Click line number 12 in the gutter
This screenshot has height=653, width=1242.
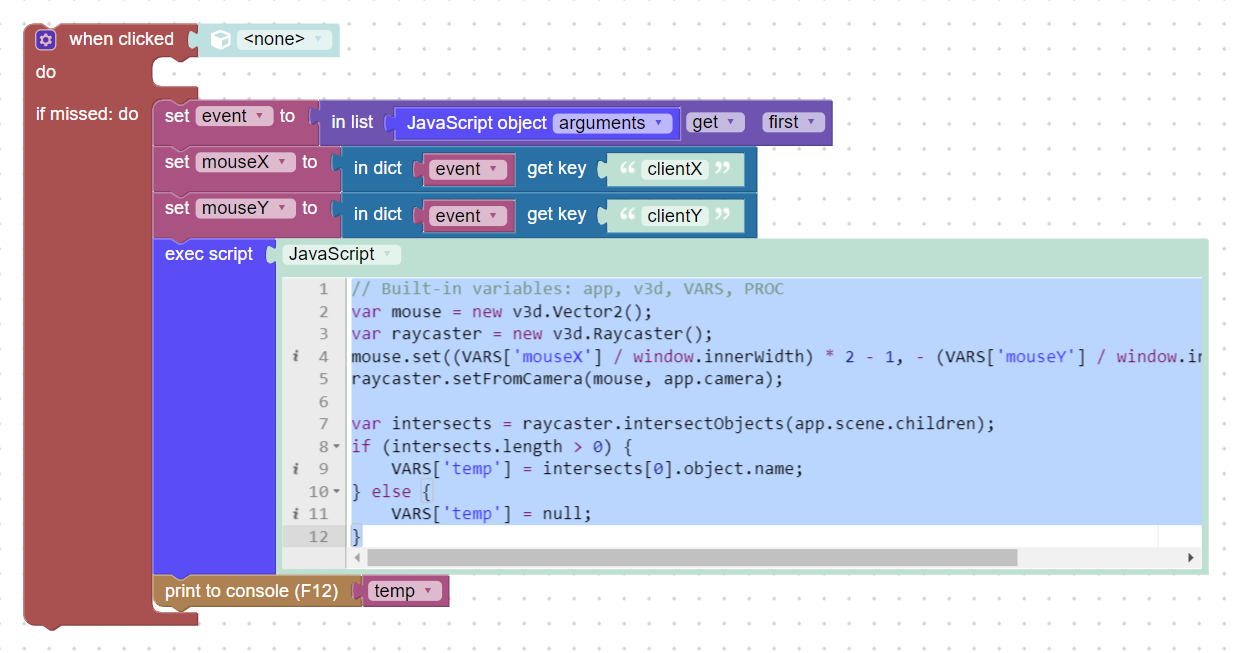318,536
